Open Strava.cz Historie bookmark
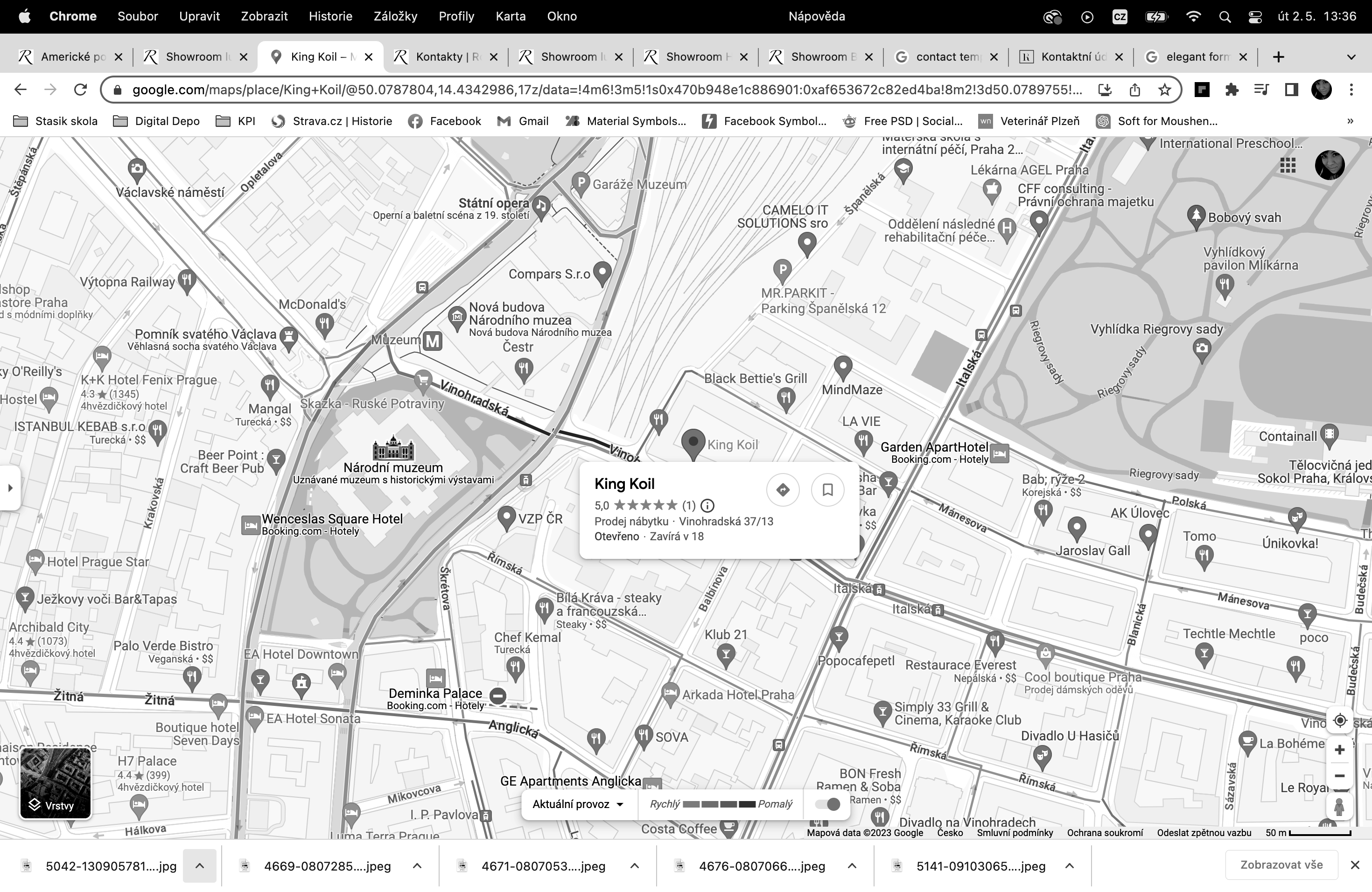The height and width of the screenshot is (892, 1372). point(332,121)
